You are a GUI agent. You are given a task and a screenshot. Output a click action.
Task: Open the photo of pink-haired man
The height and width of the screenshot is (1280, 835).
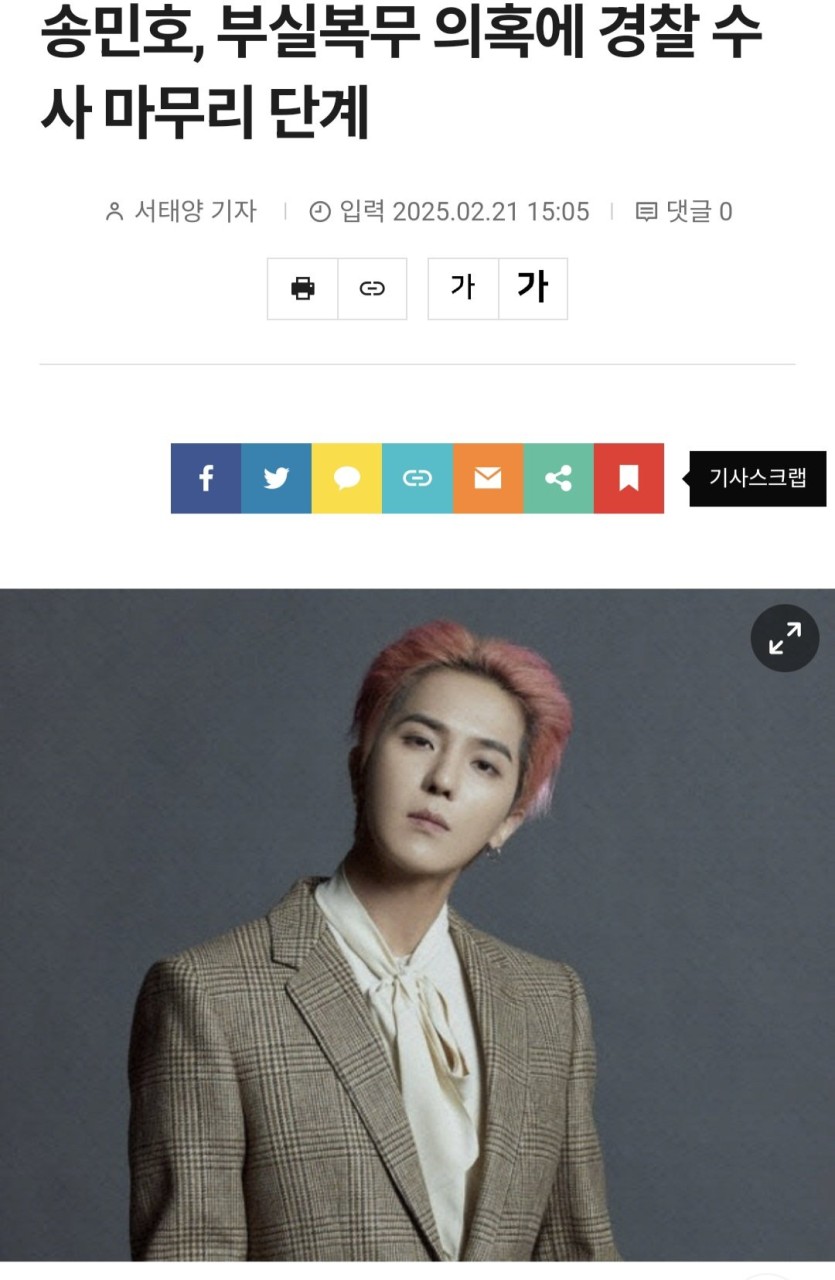pos(417,924)
